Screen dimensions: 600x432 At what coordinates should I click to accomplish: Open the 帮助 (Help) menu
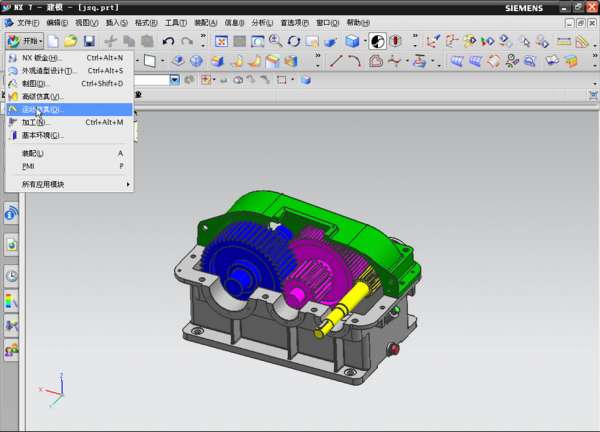pyautogui.click(x=357, y=22)
